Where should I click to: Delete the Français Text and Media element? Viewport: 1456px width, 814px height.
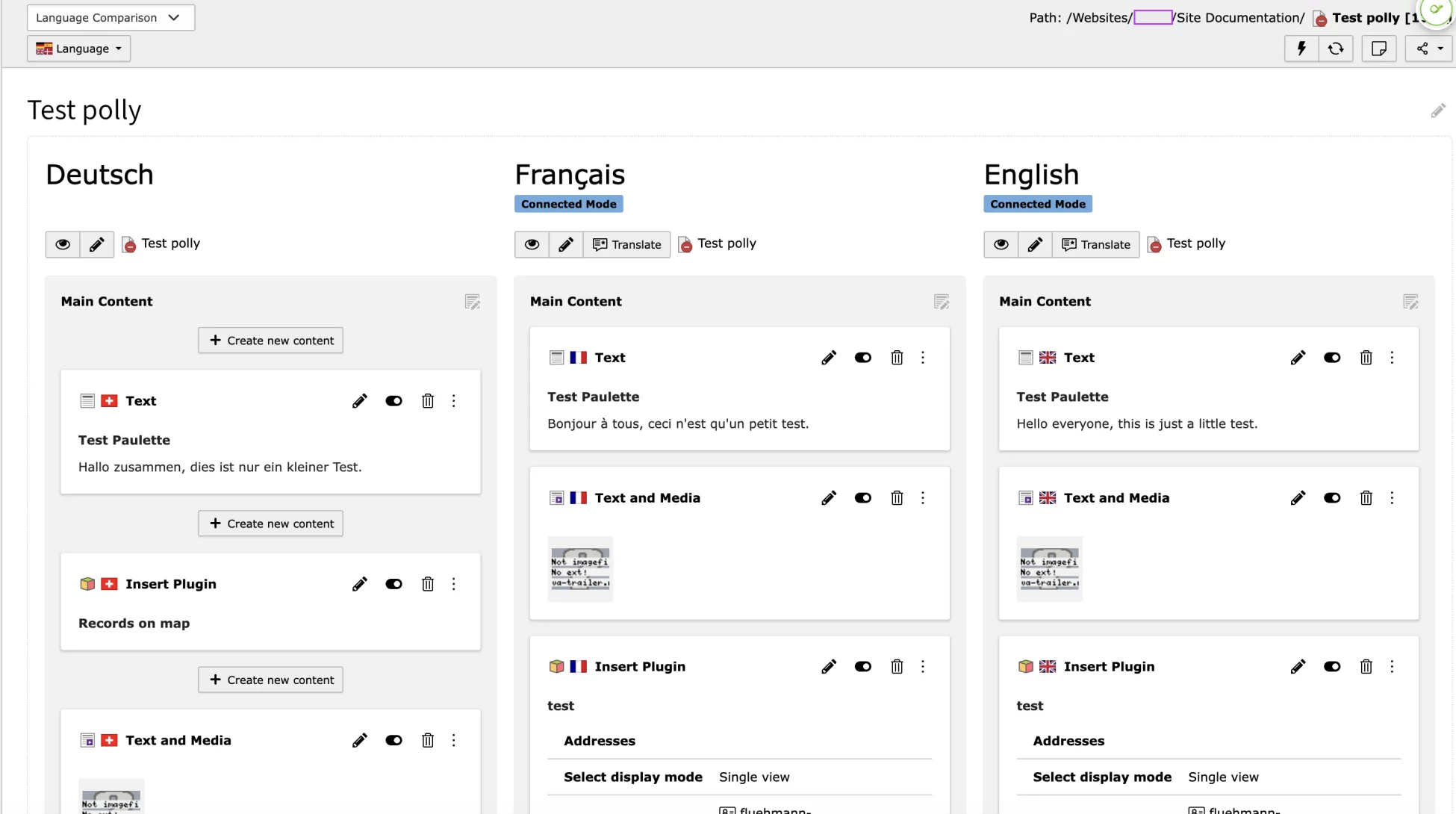897,498
